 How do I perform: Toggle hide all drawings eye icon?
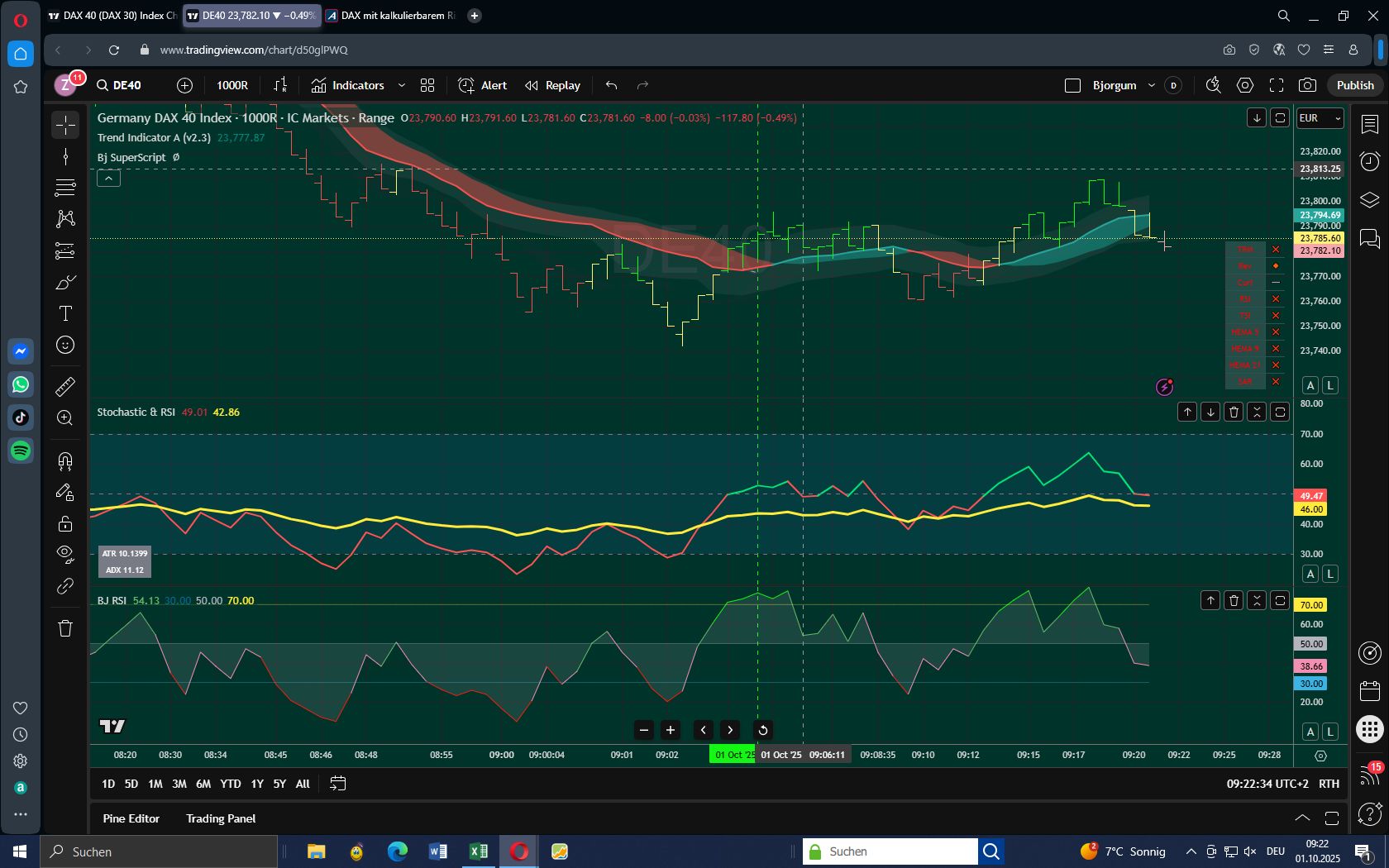[x=64, y=554]
